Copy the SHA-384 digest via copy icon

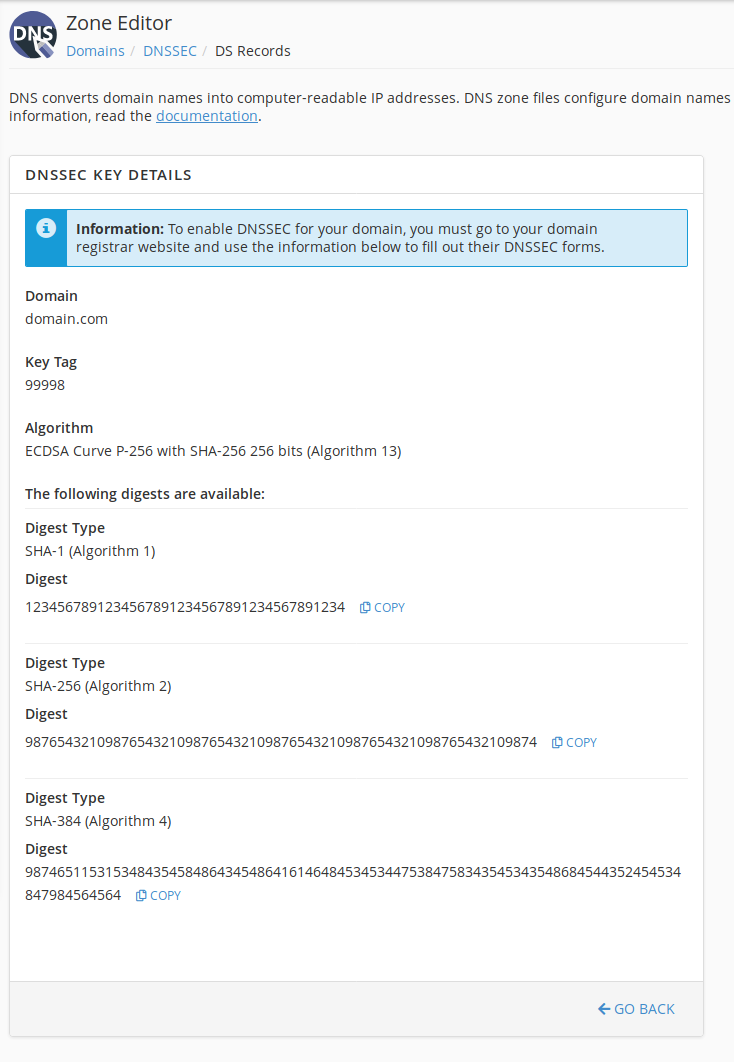point(141,895)
